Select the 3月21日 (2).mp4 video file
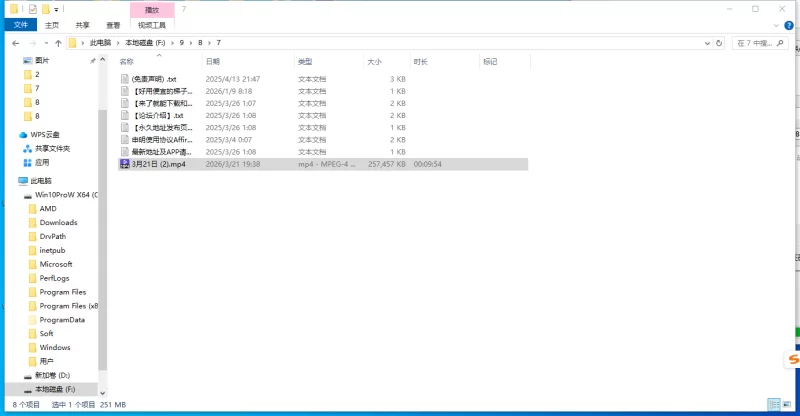Image resolution: width=800 pixels, height=416 pixels. click(x=158, y=164)
